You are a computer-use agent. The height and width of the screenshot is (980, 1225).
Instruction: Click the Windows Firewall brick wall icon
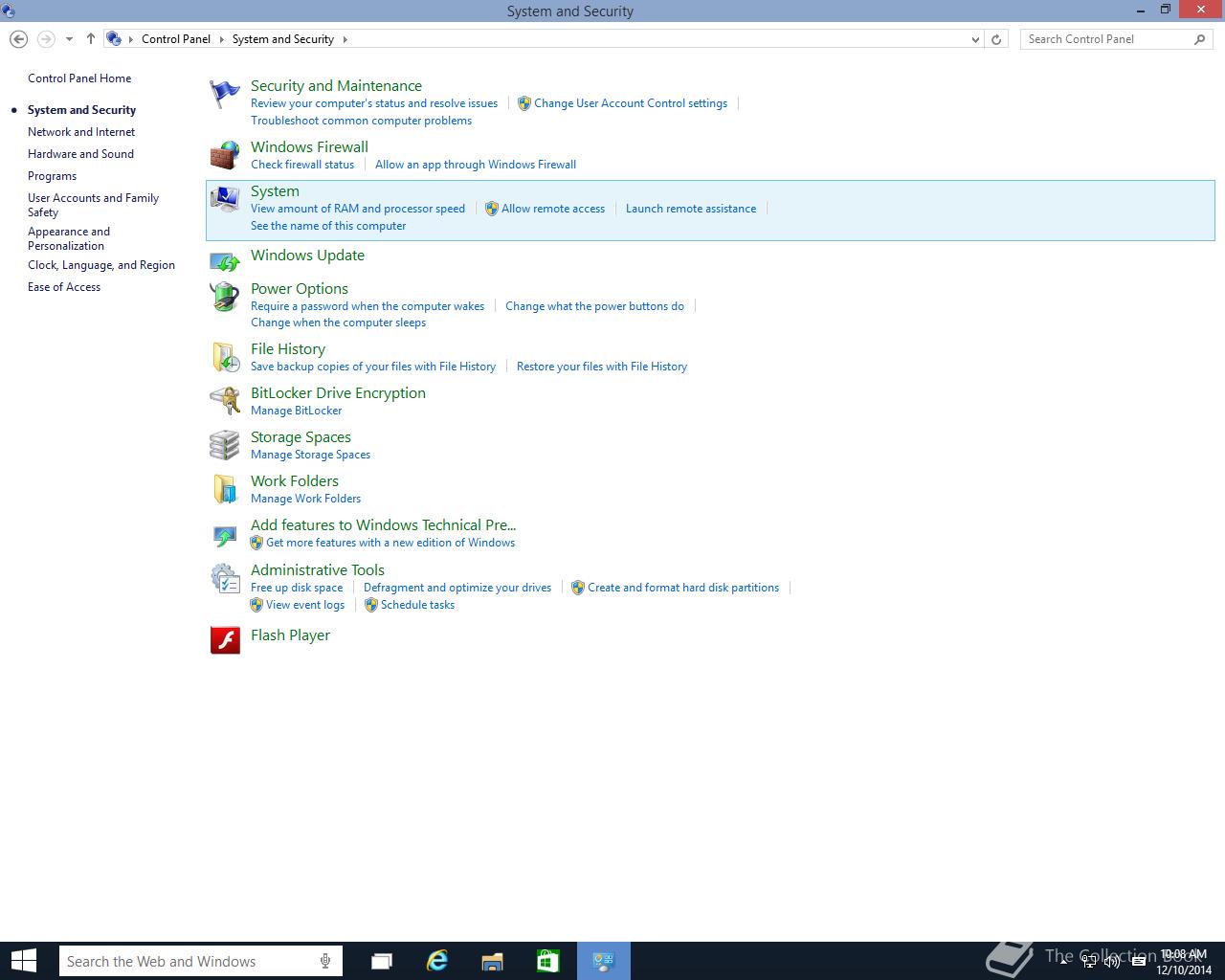coord(225,155)
